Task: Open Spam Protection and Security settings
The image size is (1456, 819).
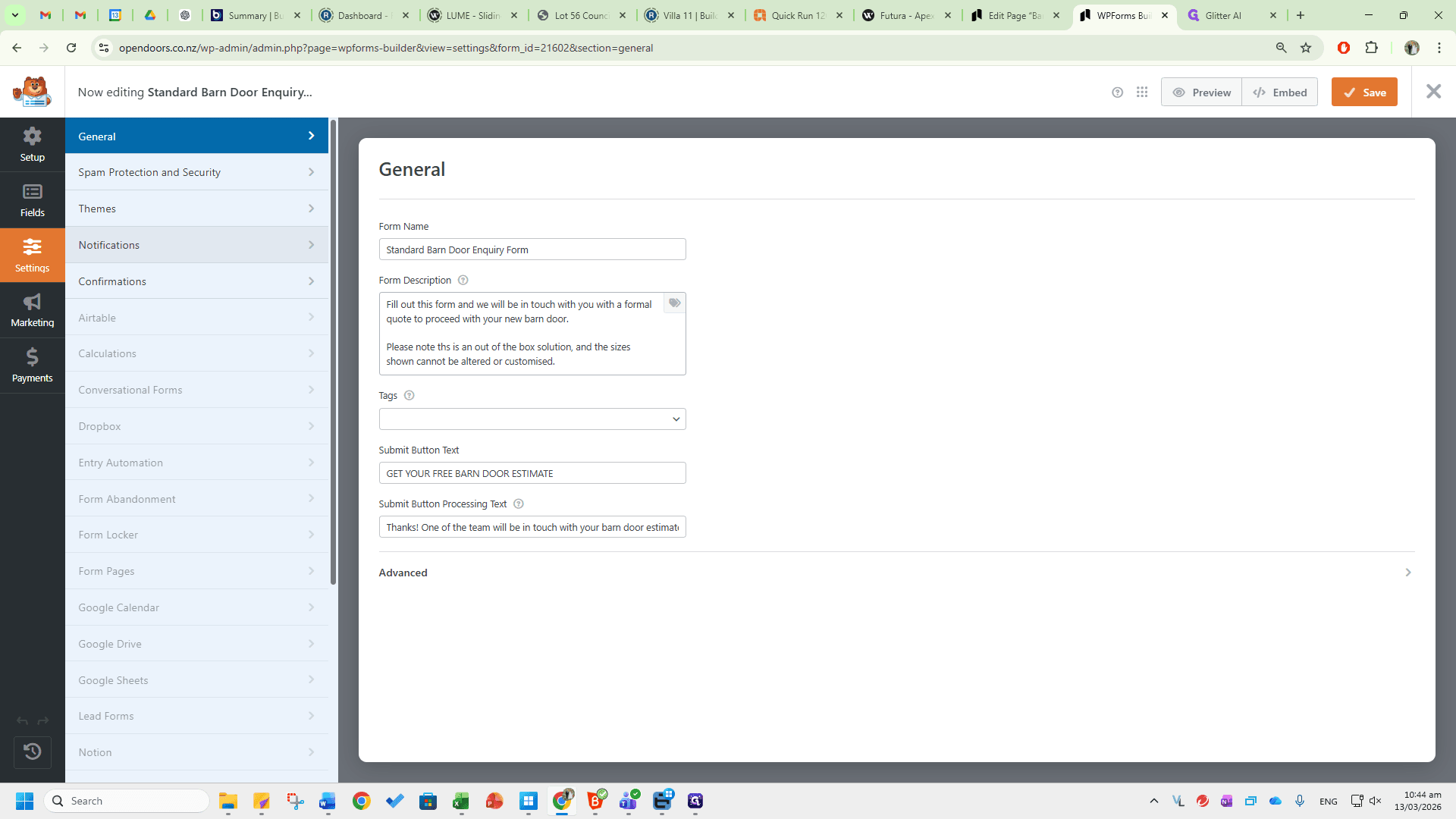Action: (x=196, y=172)
